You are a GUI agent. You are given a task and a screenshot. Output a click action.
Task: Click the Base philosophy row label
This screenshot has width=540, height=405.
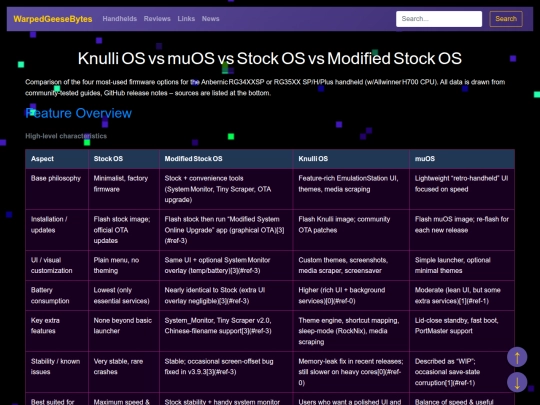[x=57, y=189]
